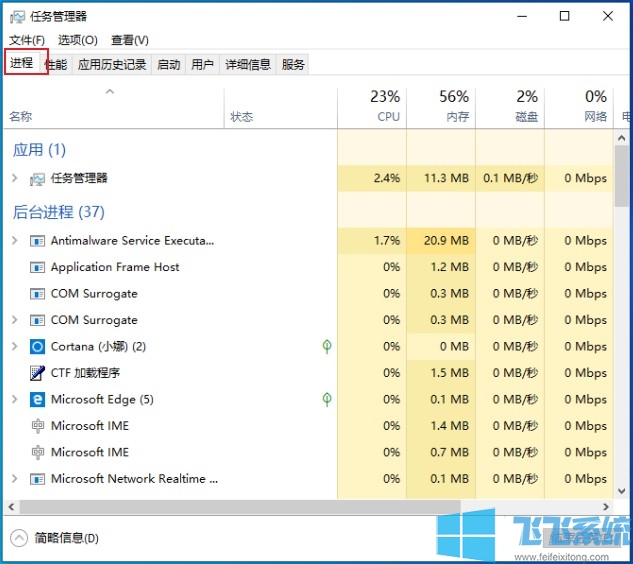Click the Application Frame Host icon

[37, 267]
